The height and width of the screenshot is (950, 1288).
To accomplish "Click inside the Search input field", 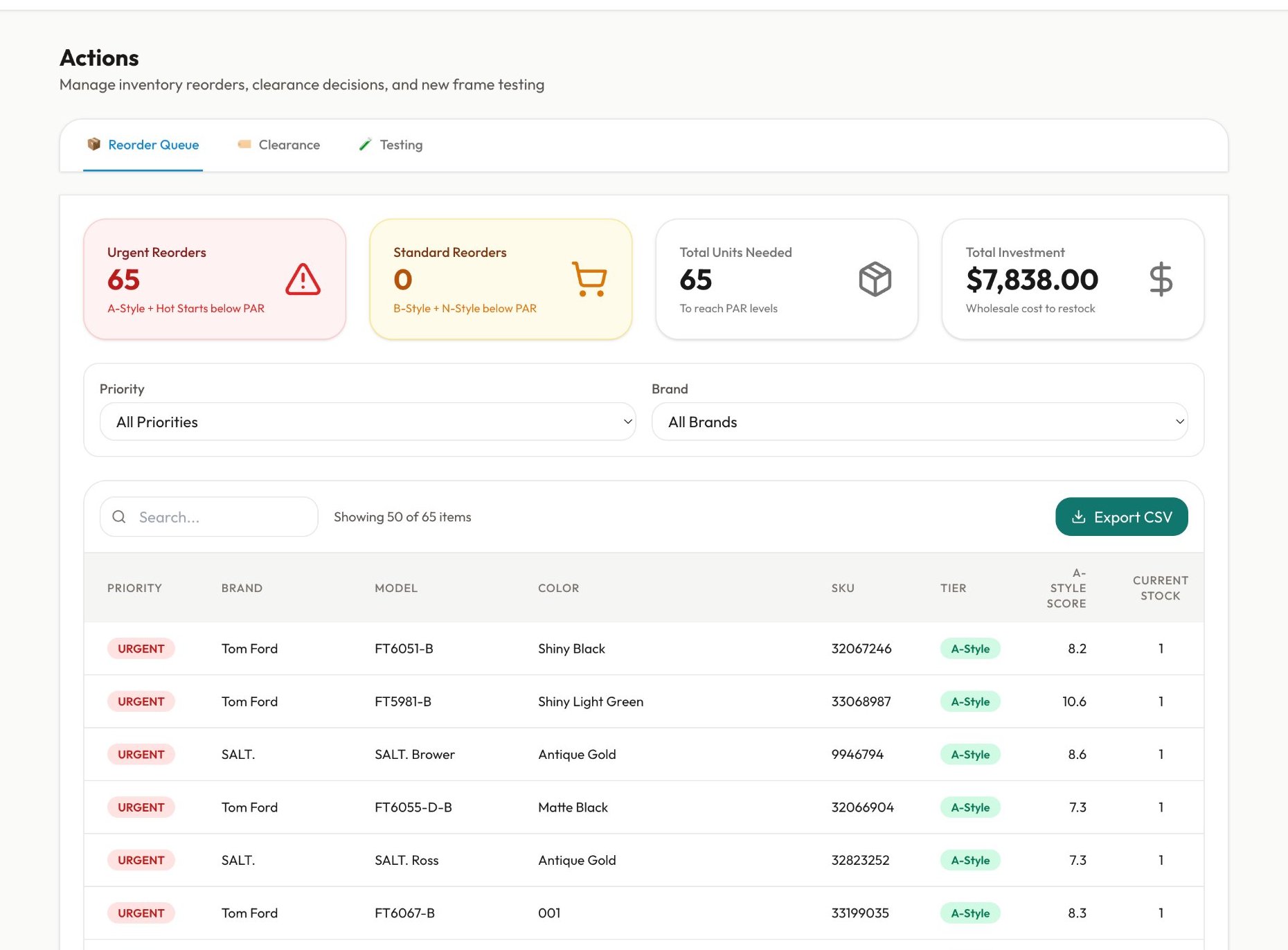I will 208,517.
